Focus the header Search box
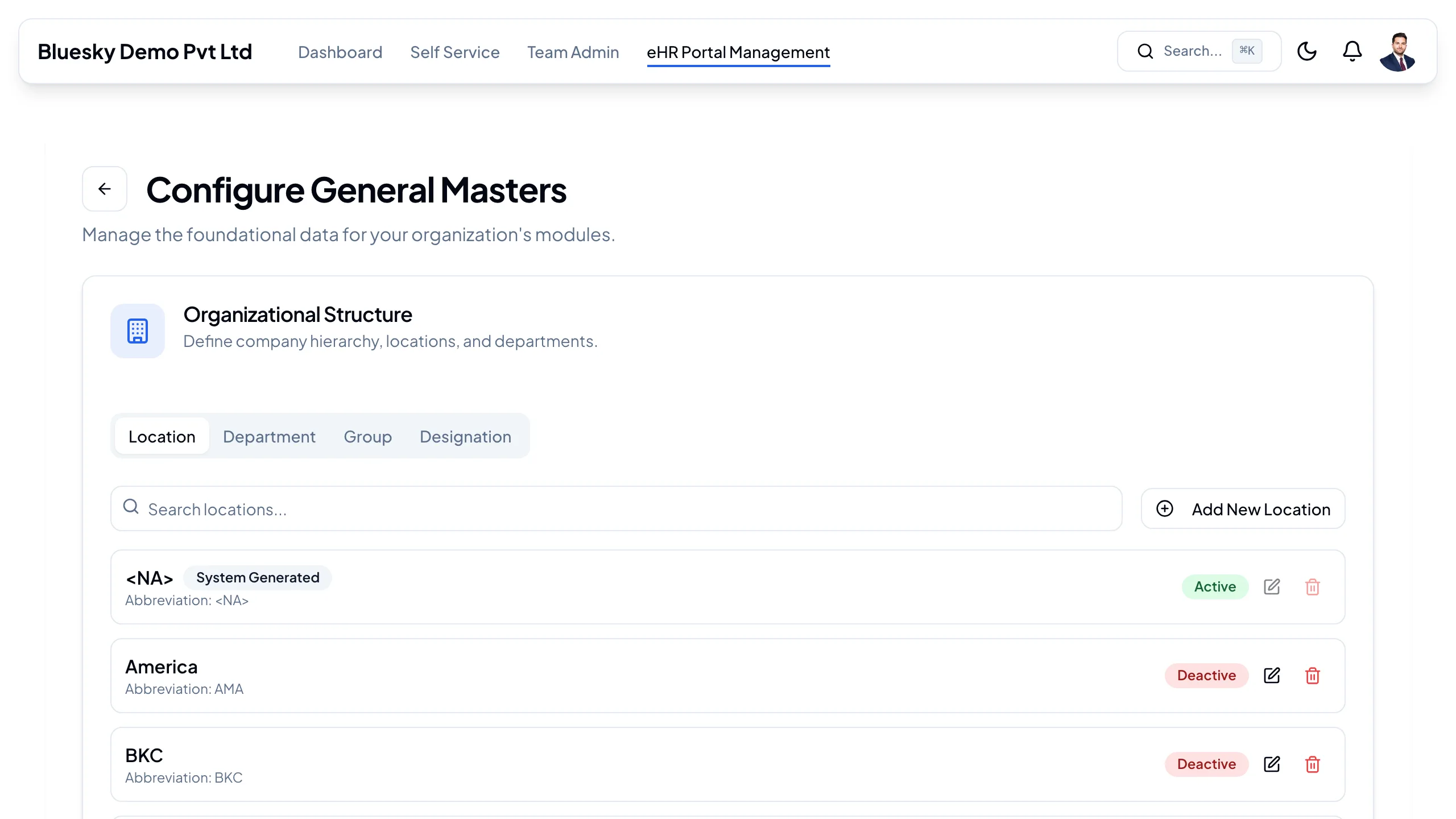Viewport: 1456px width, 819px height. (x=1199, y=51)
